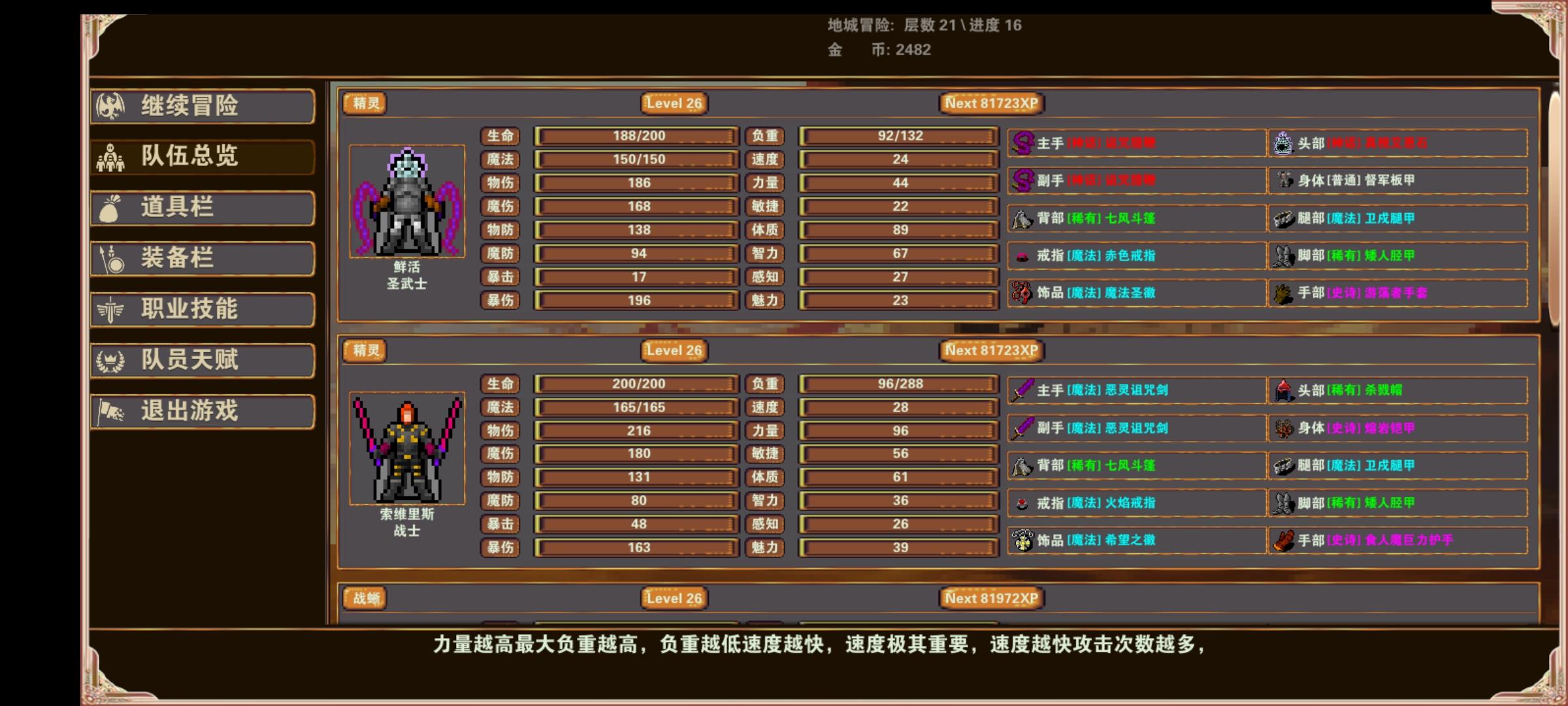Select 退出游戏 to quit game

point(203,411)
